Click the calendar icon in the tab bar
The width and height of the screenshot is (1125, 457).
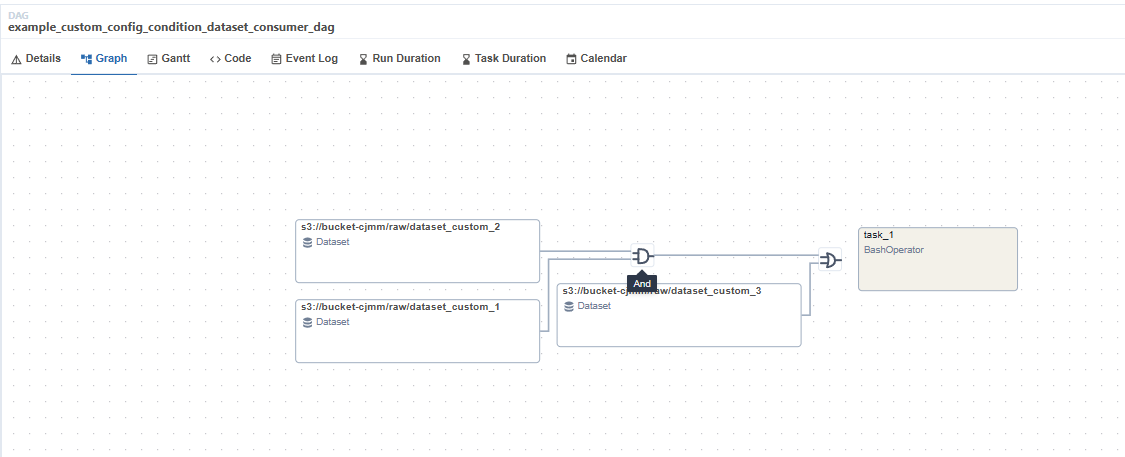pos(571,59)
